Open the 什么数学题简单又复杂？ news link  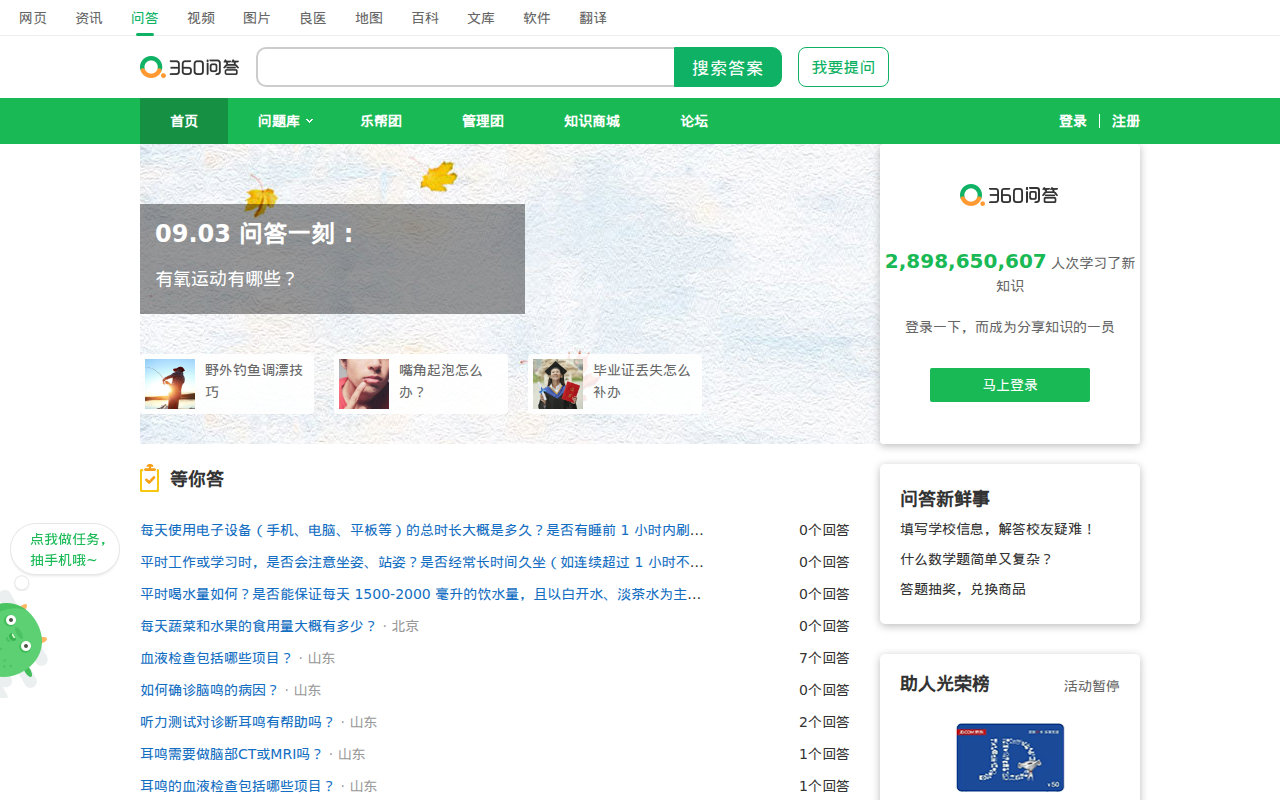[x=977, y=559]
